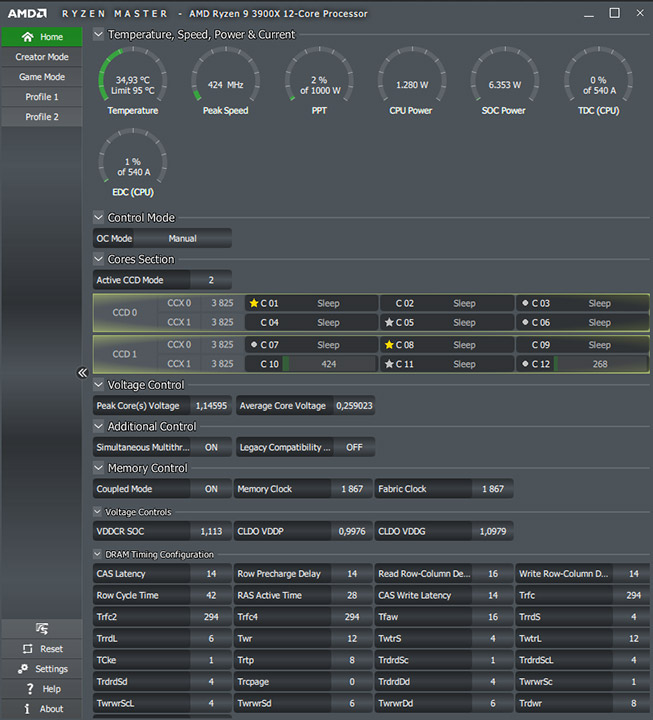Click the Row Cycle Time value 42
653x720 pixels.
tap(211, 595)
